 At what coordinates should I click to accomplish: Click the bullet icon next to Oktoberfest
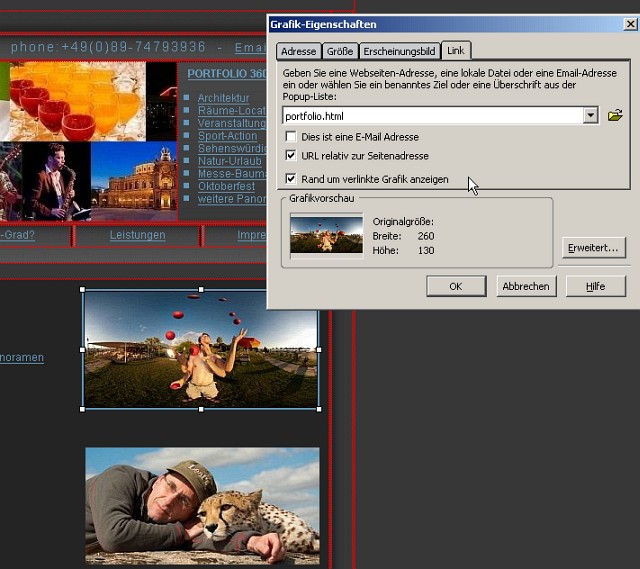tap(187, 187)
